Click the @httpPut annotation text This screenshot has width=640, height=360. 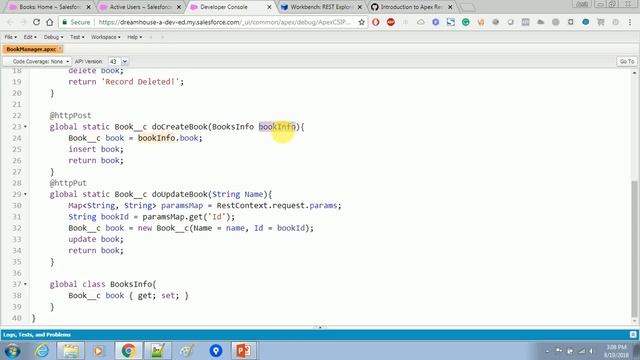68,183
